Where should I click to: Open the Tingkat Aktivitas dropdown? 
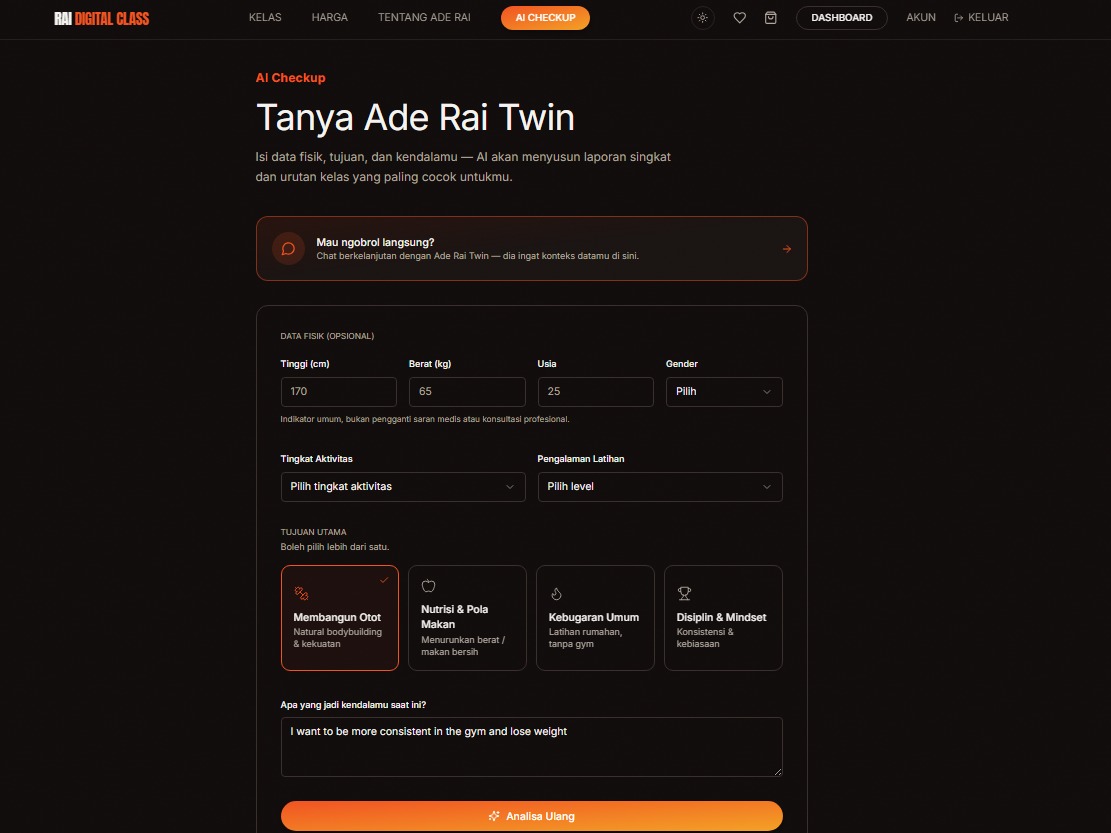tap(402, 487)
